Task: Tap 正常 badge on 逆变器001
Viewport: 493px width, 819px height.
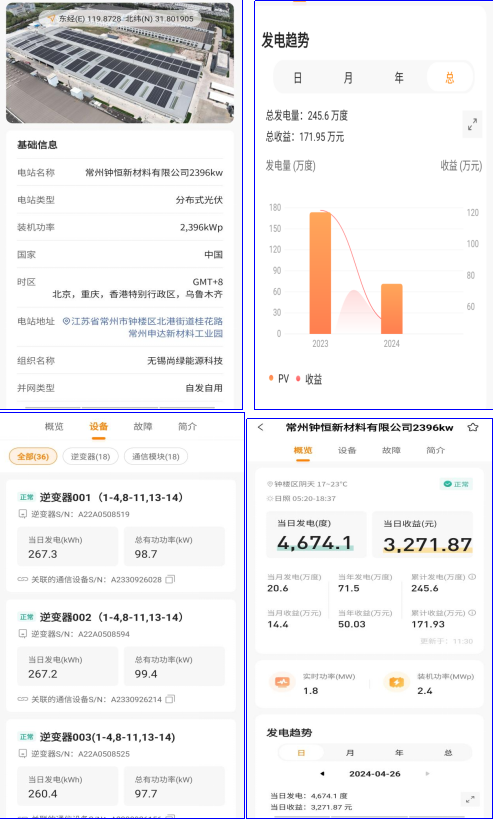Action: 27,497
